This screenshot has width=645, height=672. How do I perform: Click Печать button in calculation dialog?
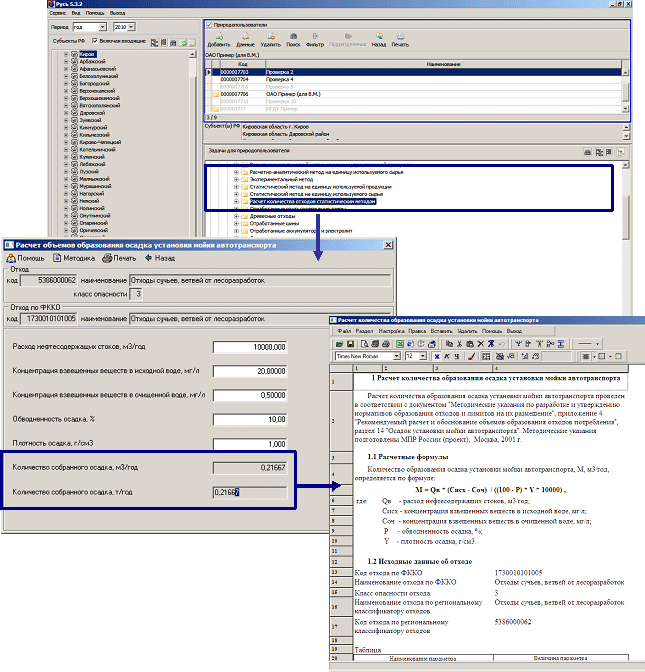[118, 257]
